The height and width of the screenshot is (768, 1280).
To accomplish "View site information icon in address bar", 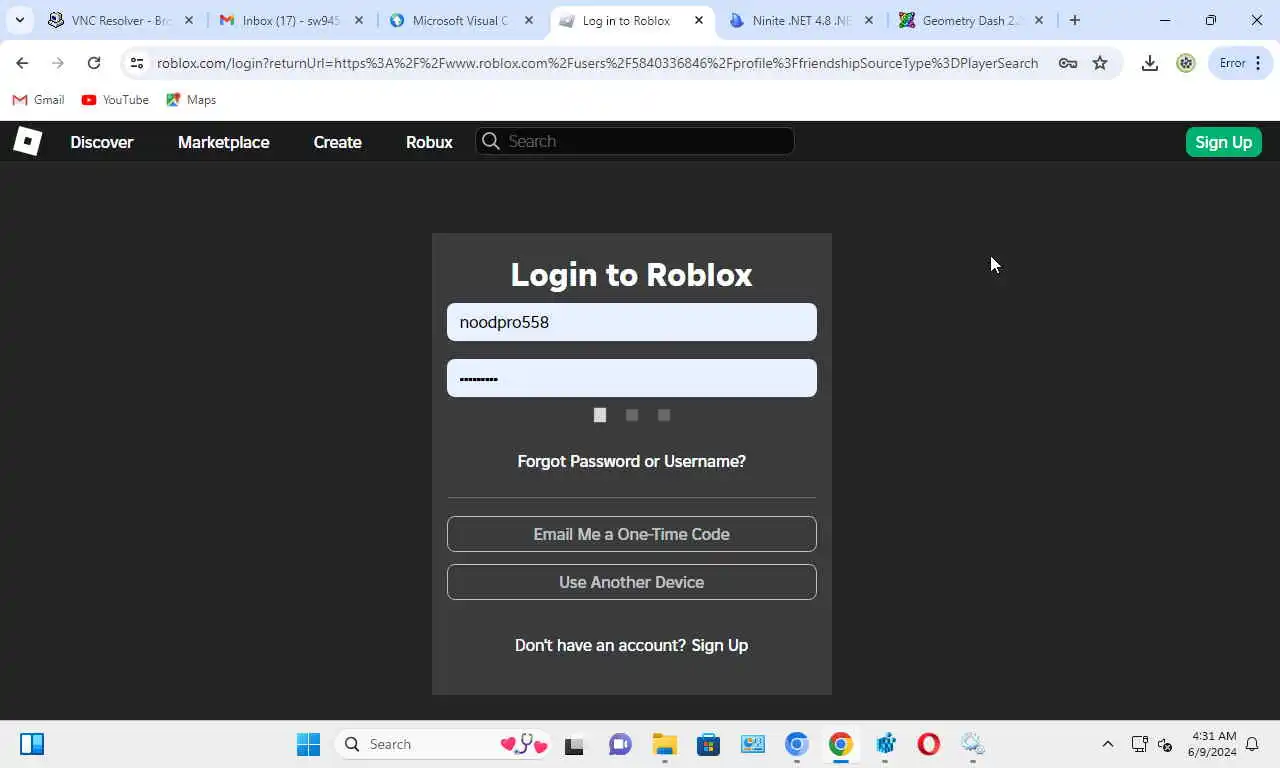I will tap(137, 63).
